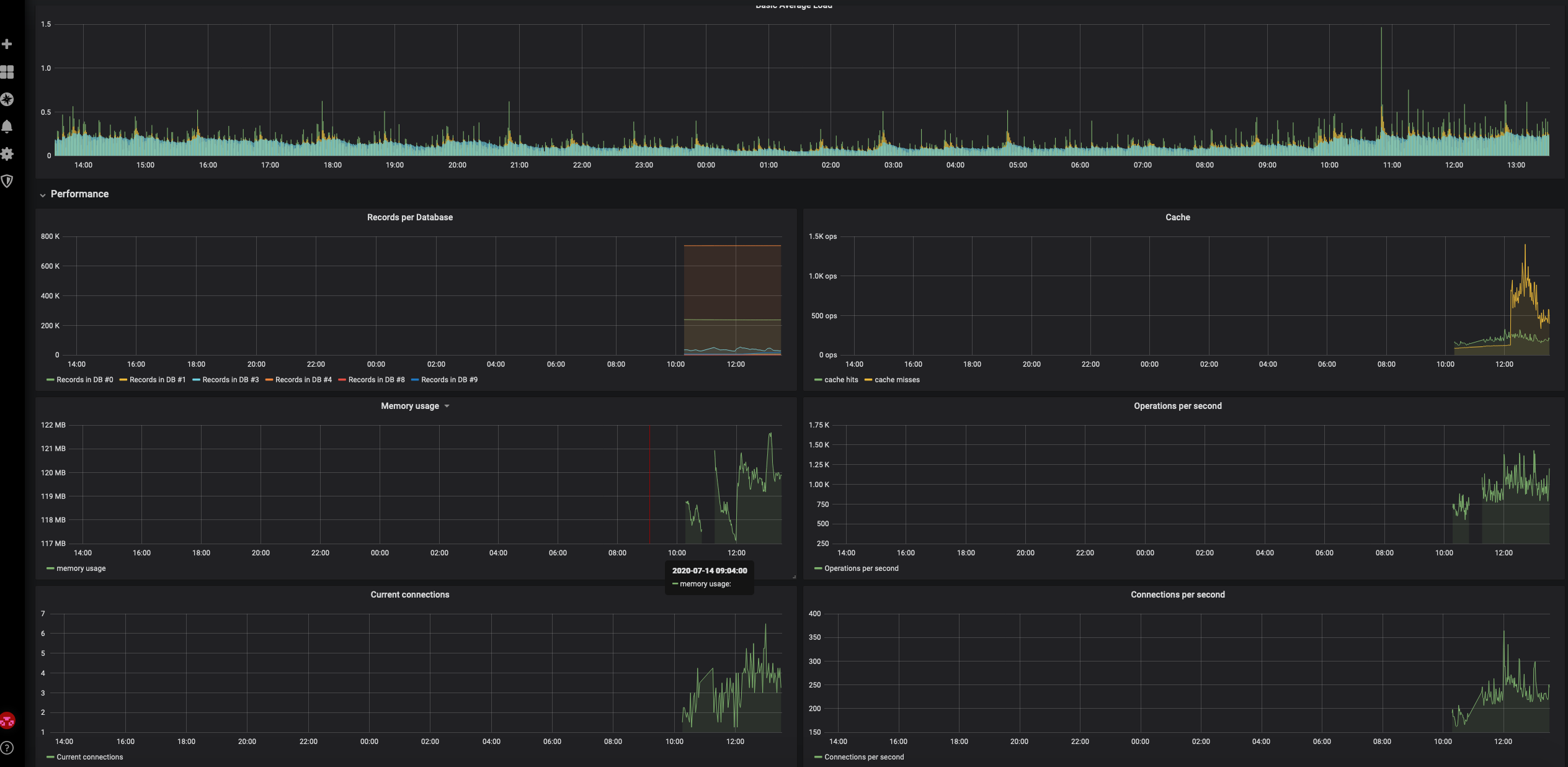Screen dimensions: 1568x767
Task: Toggle the cache hits legend series
Action: coord(840,380)
